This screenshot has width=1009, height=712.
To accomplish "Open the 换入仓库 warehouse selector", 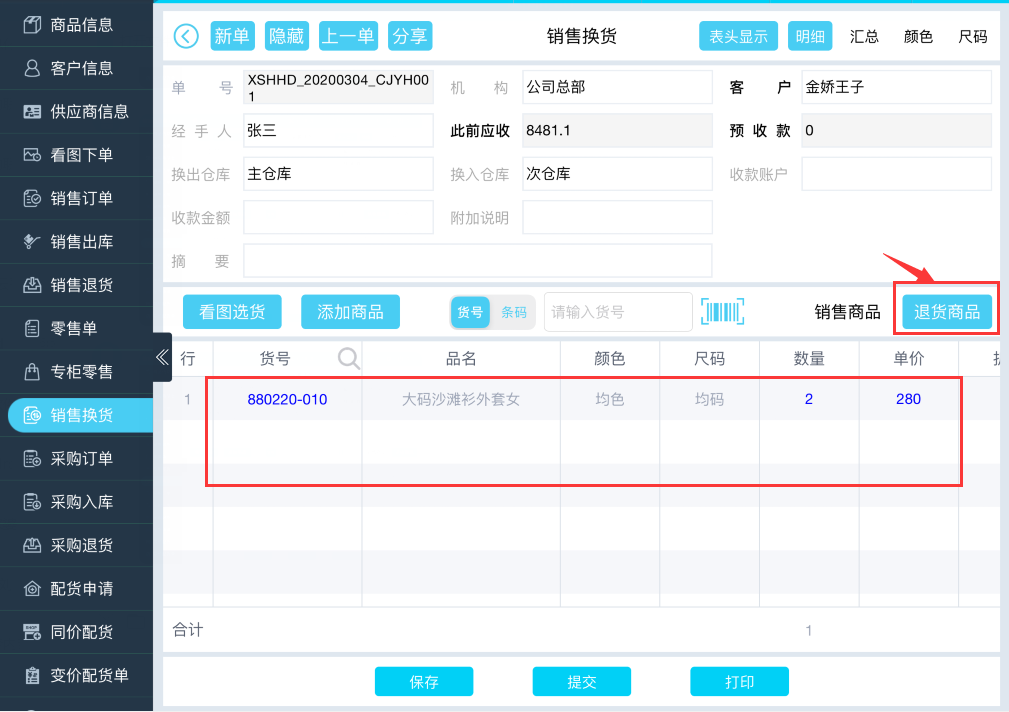I will (x=617, y=174).
